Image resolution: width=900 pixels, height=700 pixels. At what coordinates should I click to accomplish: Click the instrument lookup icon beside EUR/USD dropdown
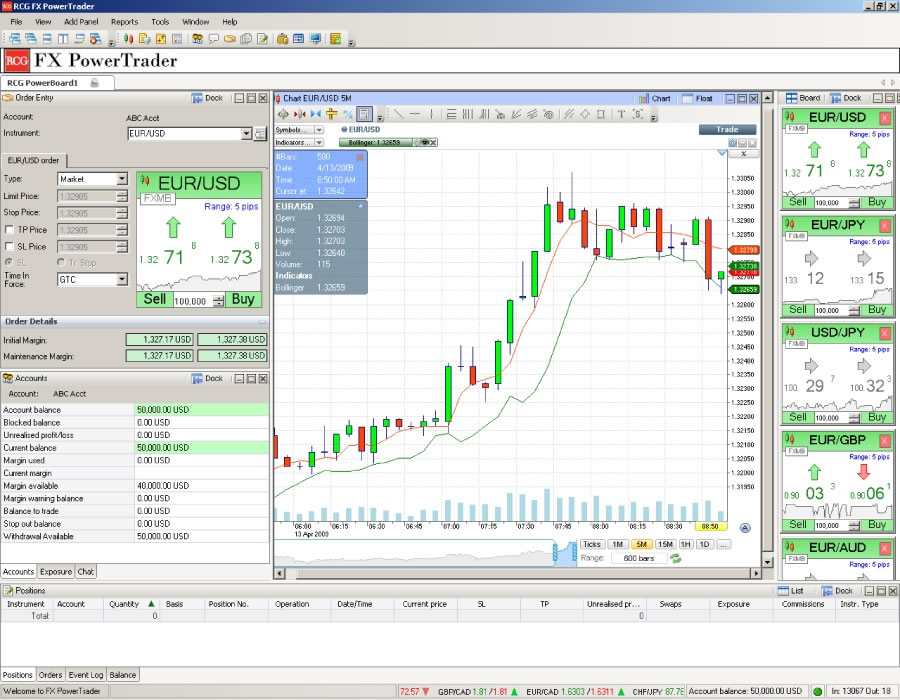pos(260,134)
